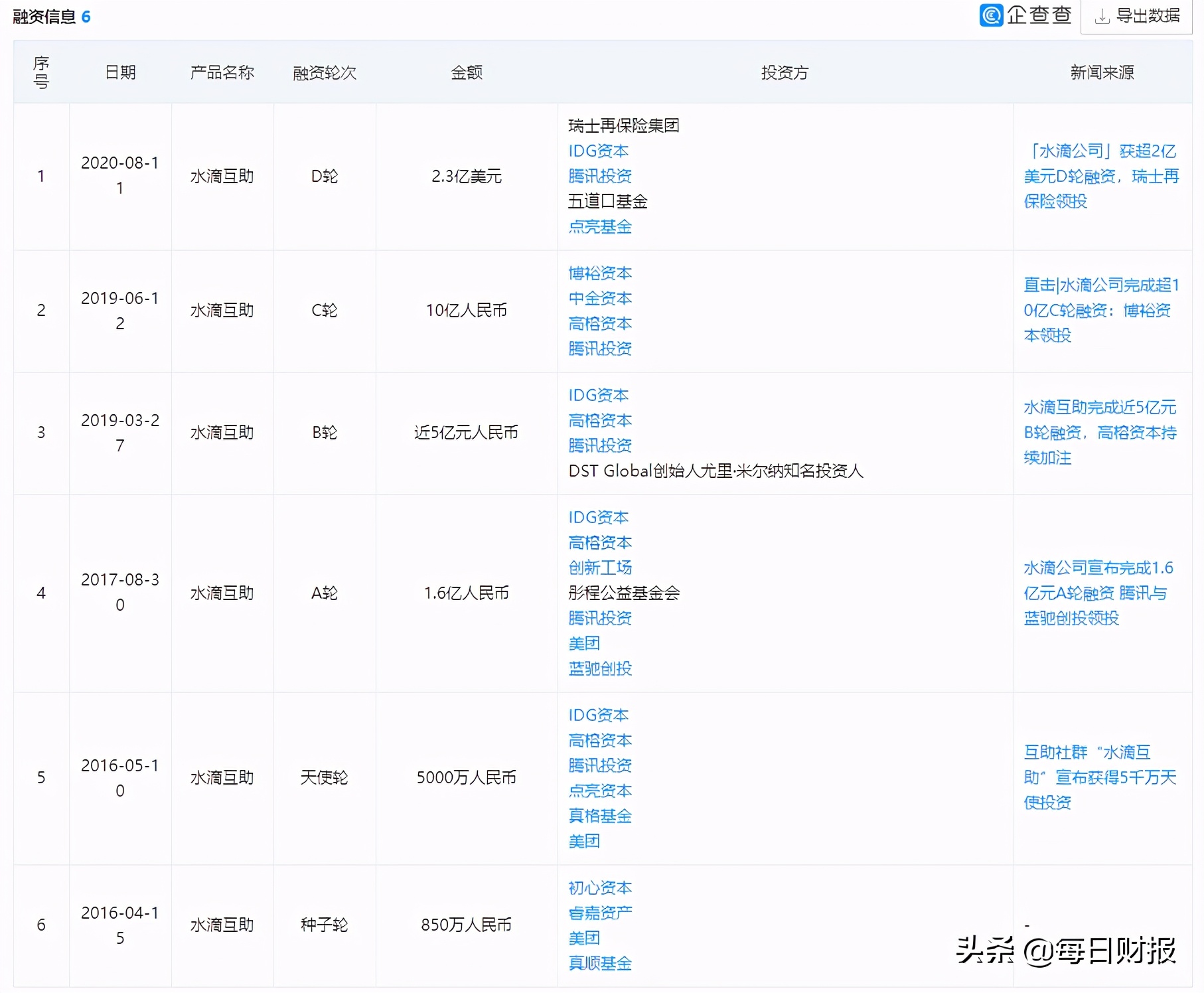Screen dimensions: 1204x993
Task: Click the 850万人民币 amount cell
Action: tap(467, 925)
